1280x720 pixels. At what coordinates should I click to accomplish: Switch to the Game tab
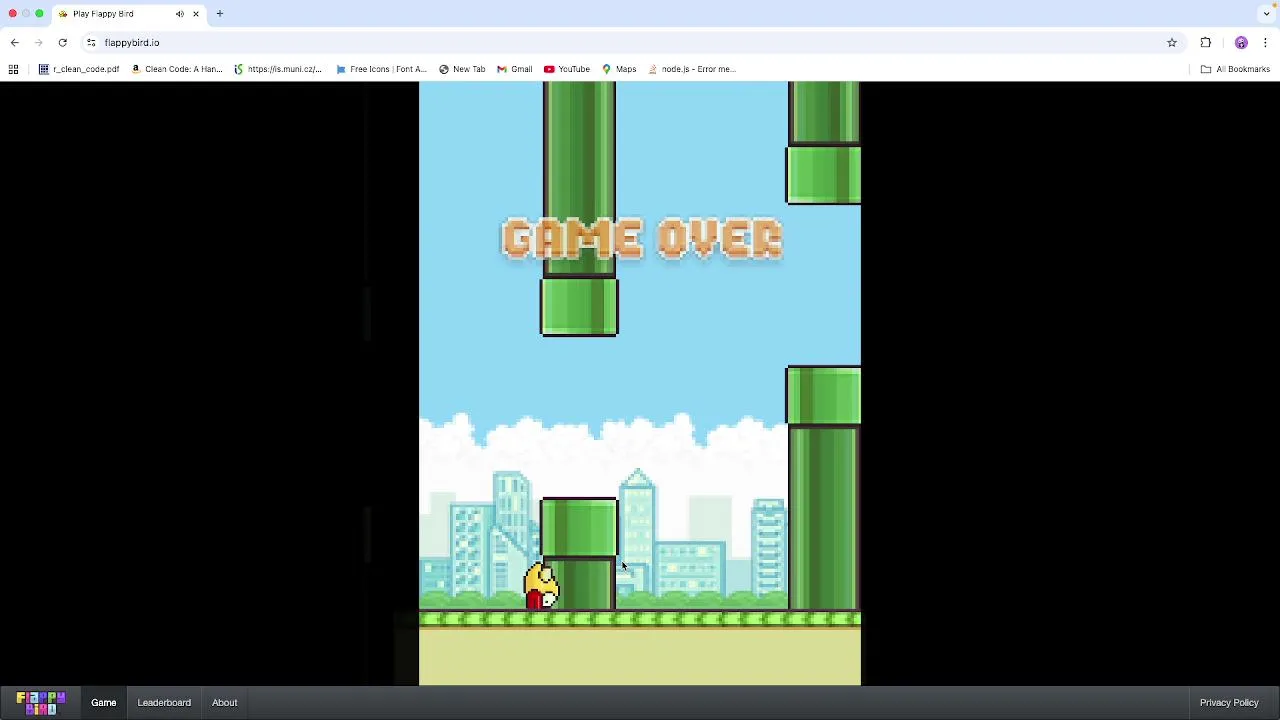[x=104, y=703]
